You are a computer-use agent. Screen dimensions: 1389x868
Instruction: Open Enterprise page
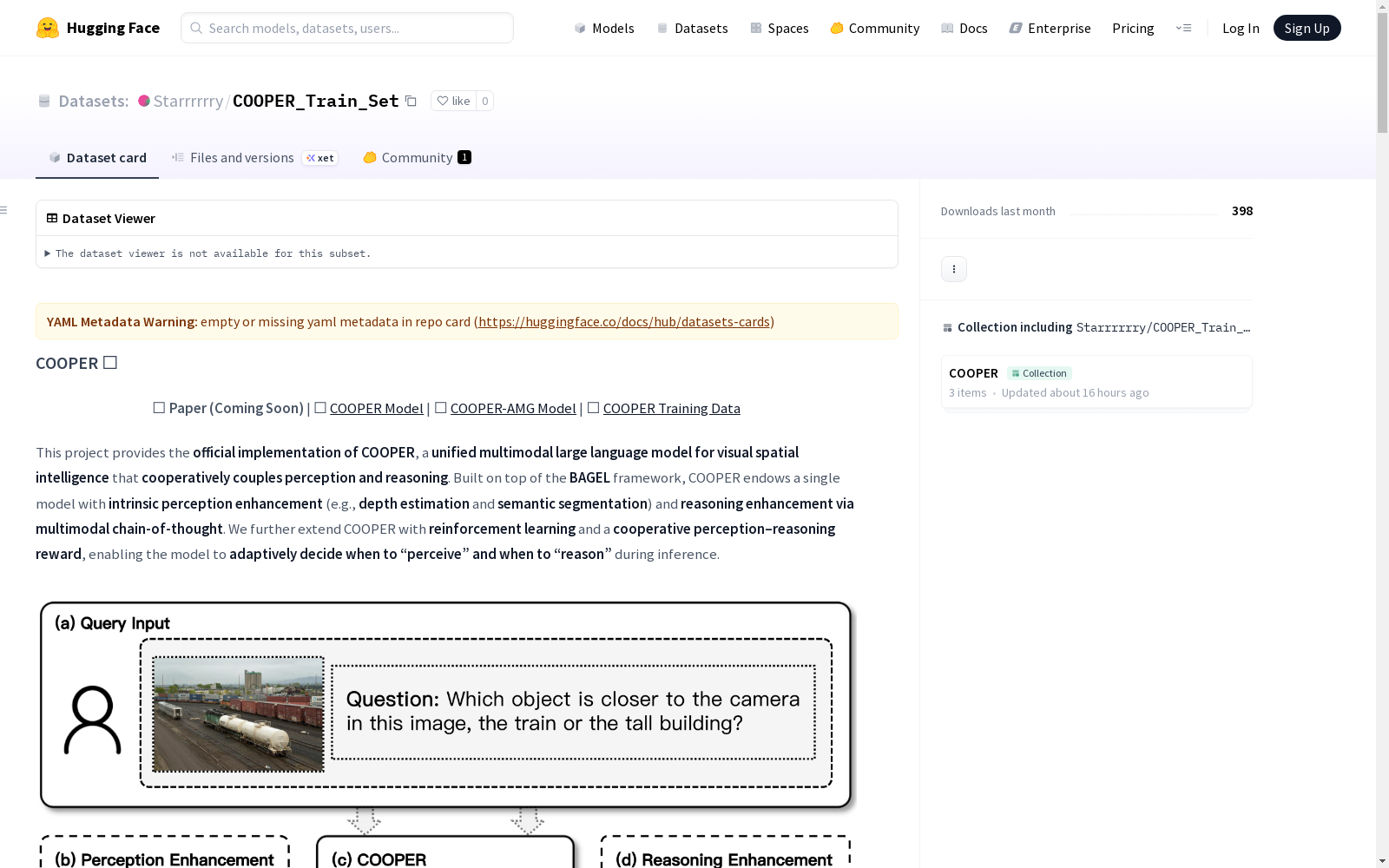[x=1050, y=28]
